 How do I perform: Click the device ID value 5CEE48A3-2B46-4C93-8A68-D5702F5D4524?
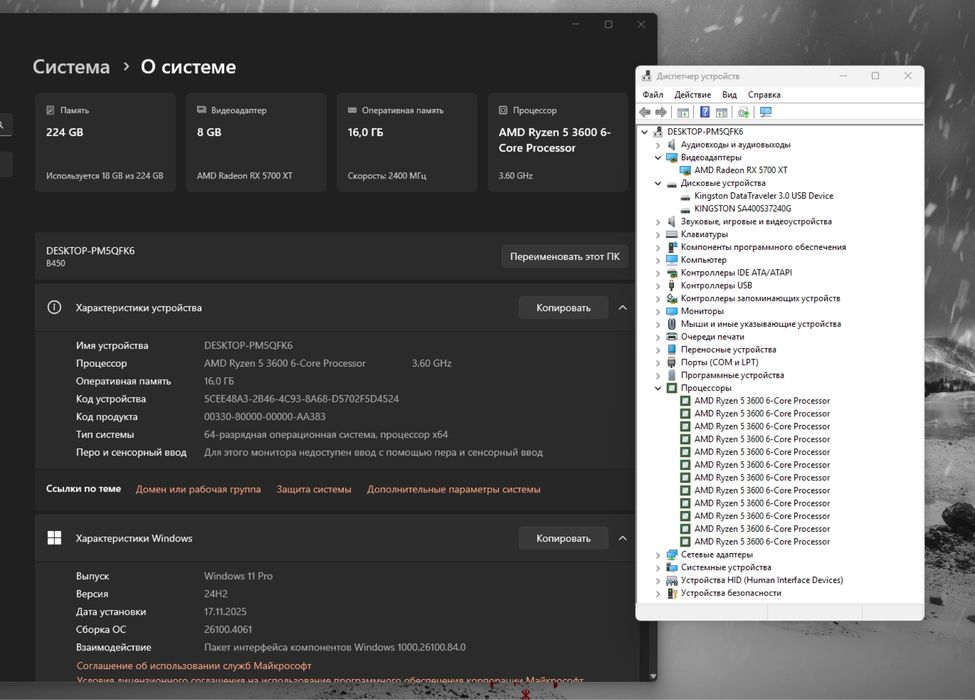[x=302, y=399]
